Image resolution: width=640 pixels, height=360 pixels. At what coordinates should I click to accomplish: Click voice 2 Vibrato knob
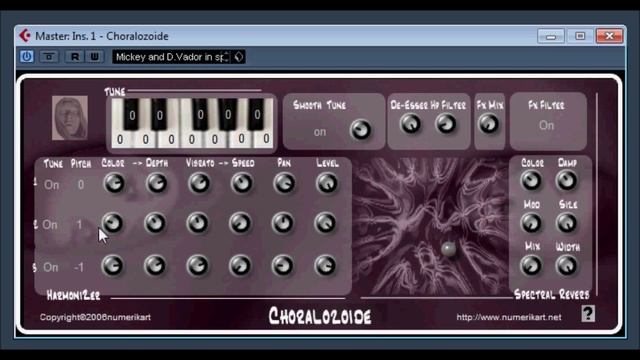(198, 223)
